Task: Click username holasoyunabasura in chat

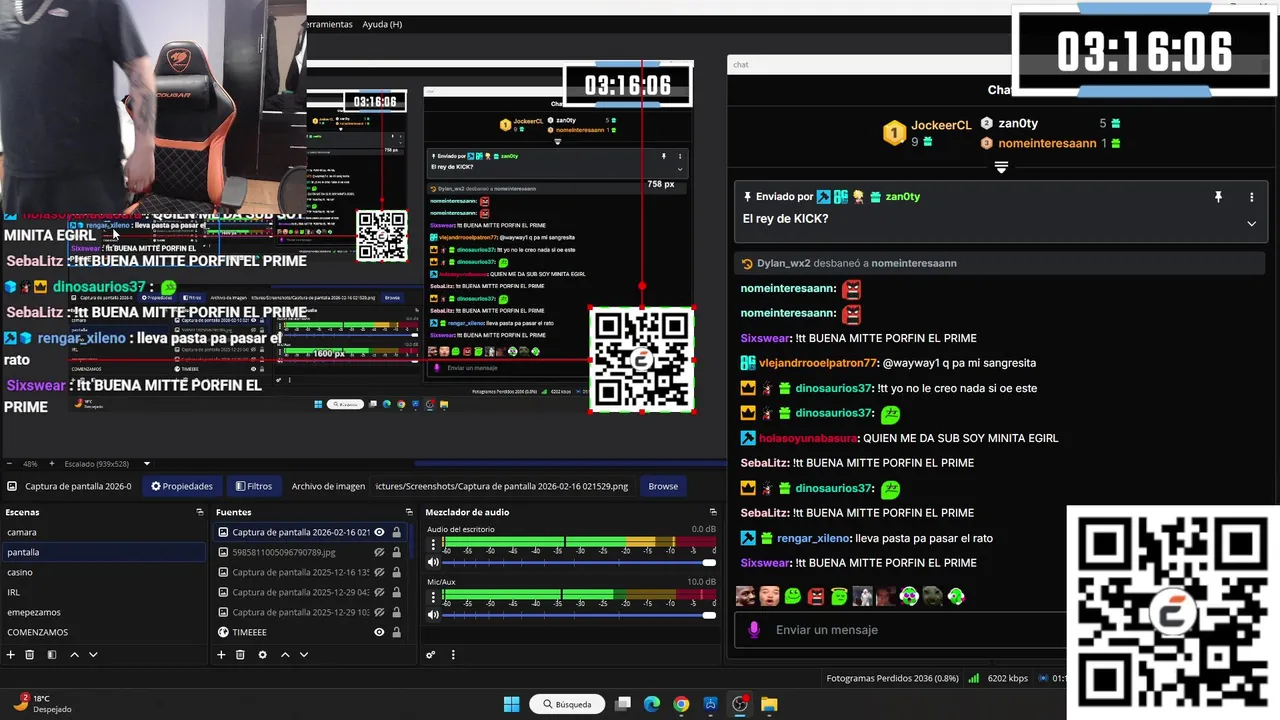Action: [808, 438]
